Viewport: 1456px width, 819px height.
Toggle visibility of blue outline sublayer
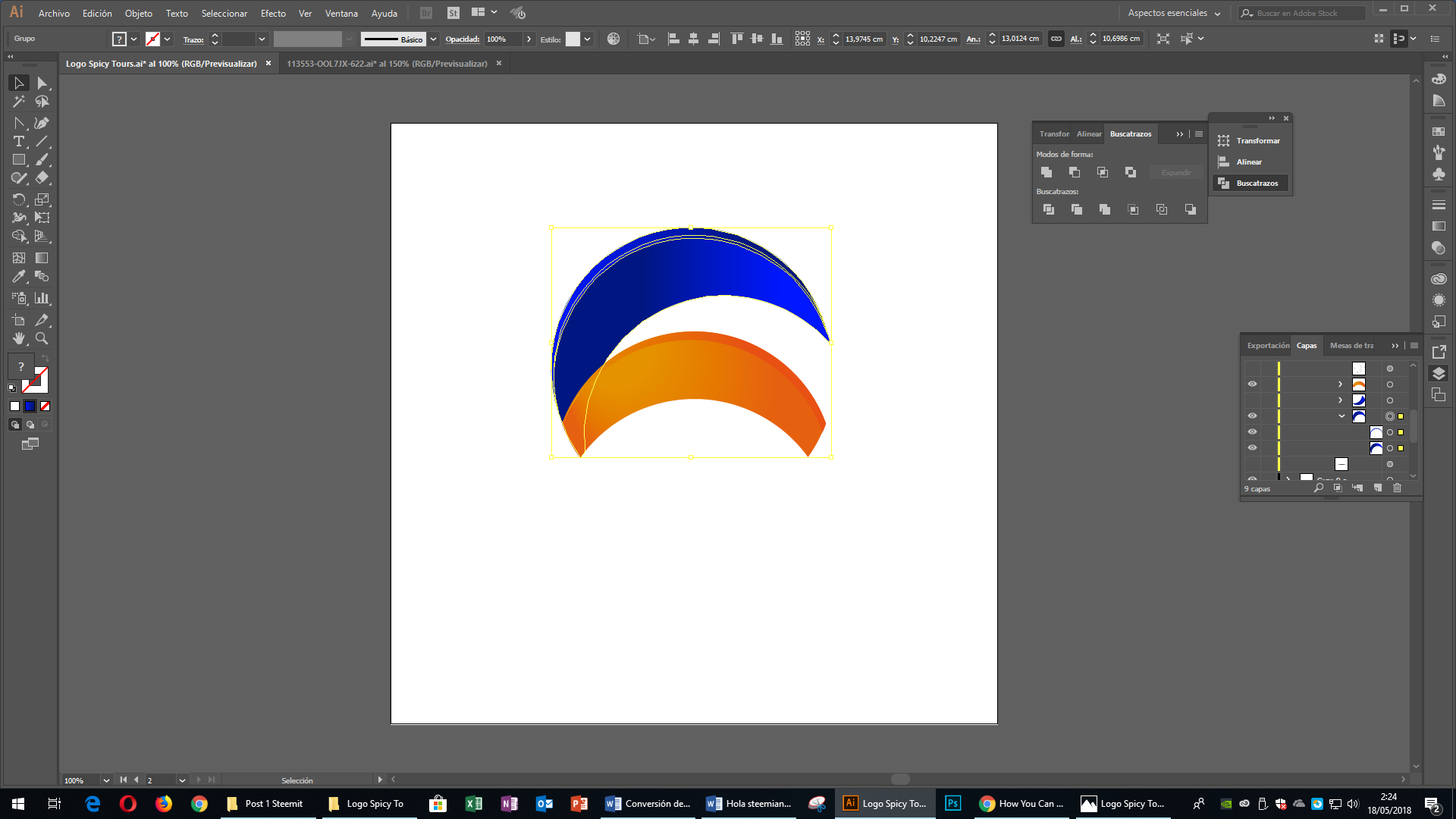[1252, 431]
